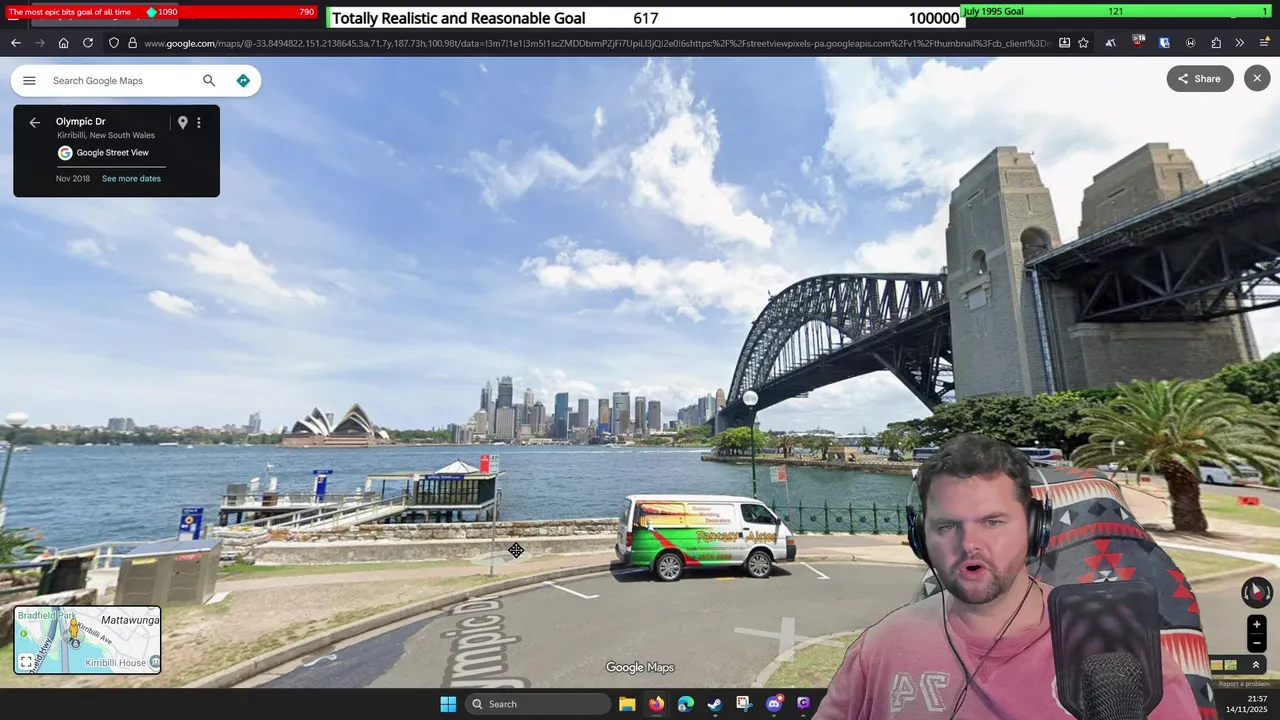Image resolution: width=1280 pixels, height=720 pixels.
Task: Open the three-dot options in Olympic Dr panel
Action: point(199,122)
